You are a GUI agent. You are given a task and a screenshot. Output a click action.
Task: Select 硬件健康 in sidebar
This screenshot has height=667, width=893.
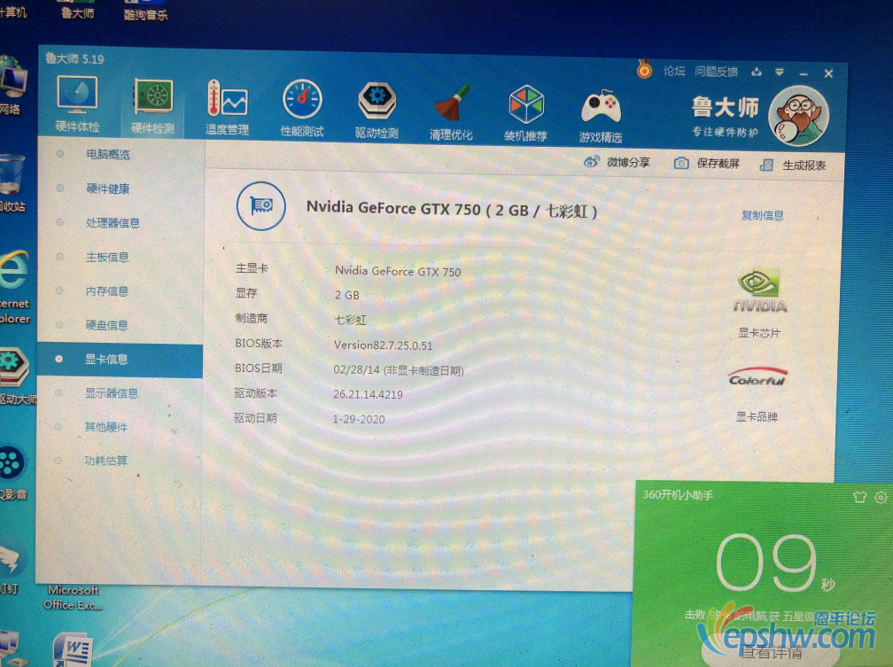[x=108, y=189]
